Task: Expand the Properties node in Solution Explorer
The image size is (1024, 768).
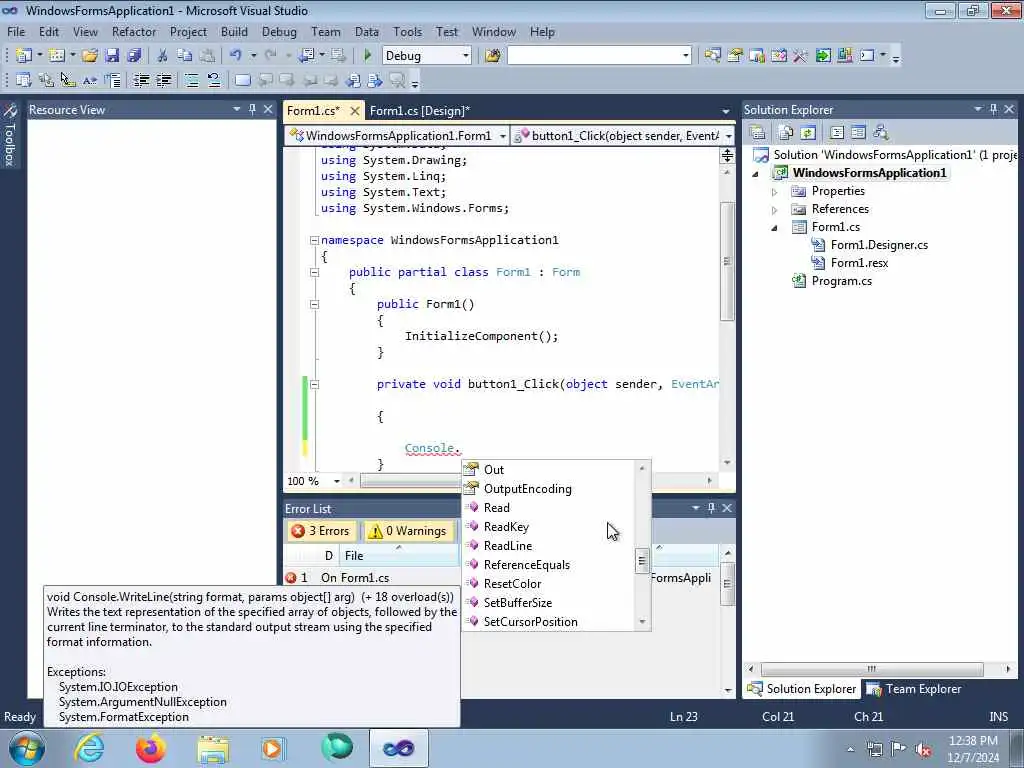Action: tap(775, 192)
